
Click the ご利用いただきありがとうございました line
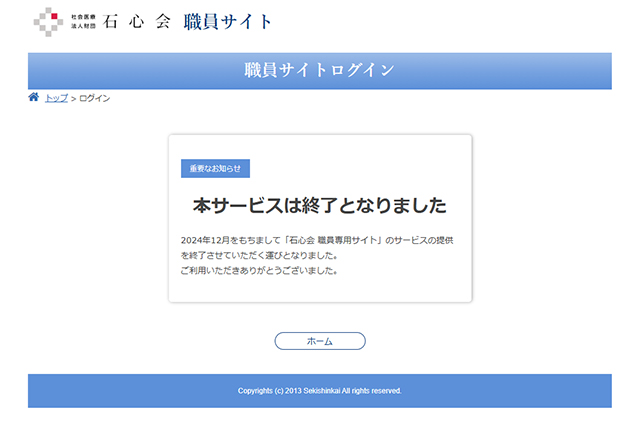point(259,271)
